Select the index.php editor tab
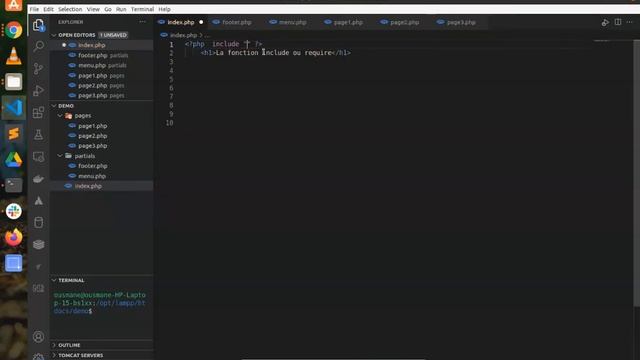The image size is (640, 360). 180,22
